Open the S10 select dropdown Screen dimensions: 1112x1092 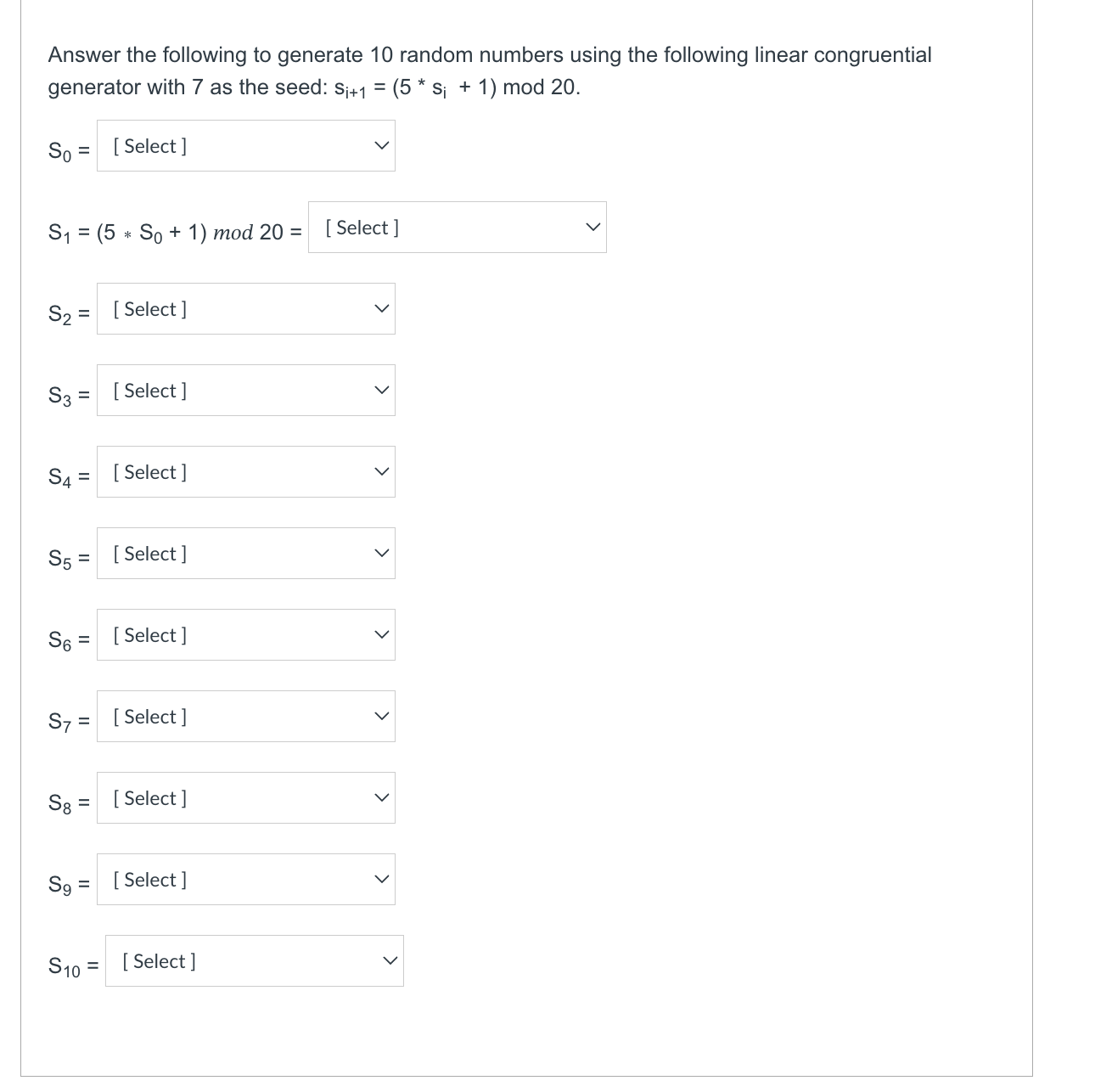(255, 961)
